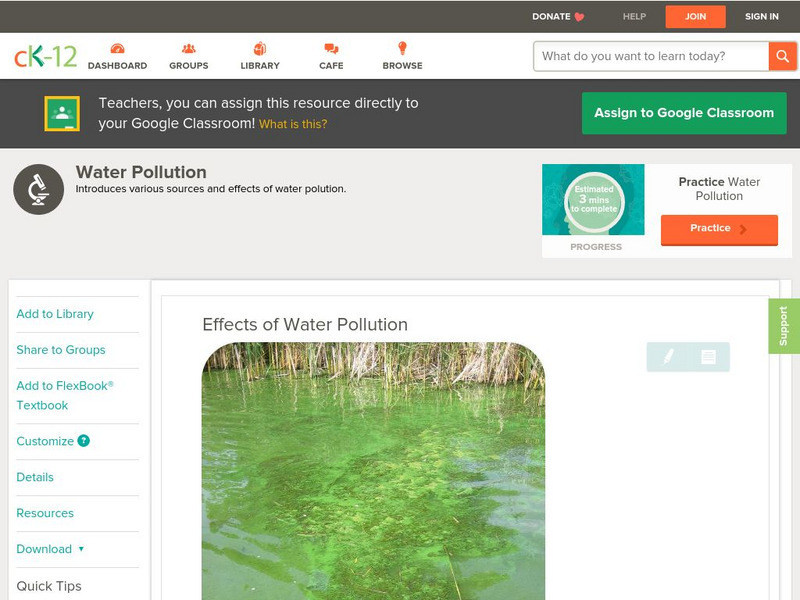Open the Groups icon
The height and width of the screenshot is (600, 800).
188,49
